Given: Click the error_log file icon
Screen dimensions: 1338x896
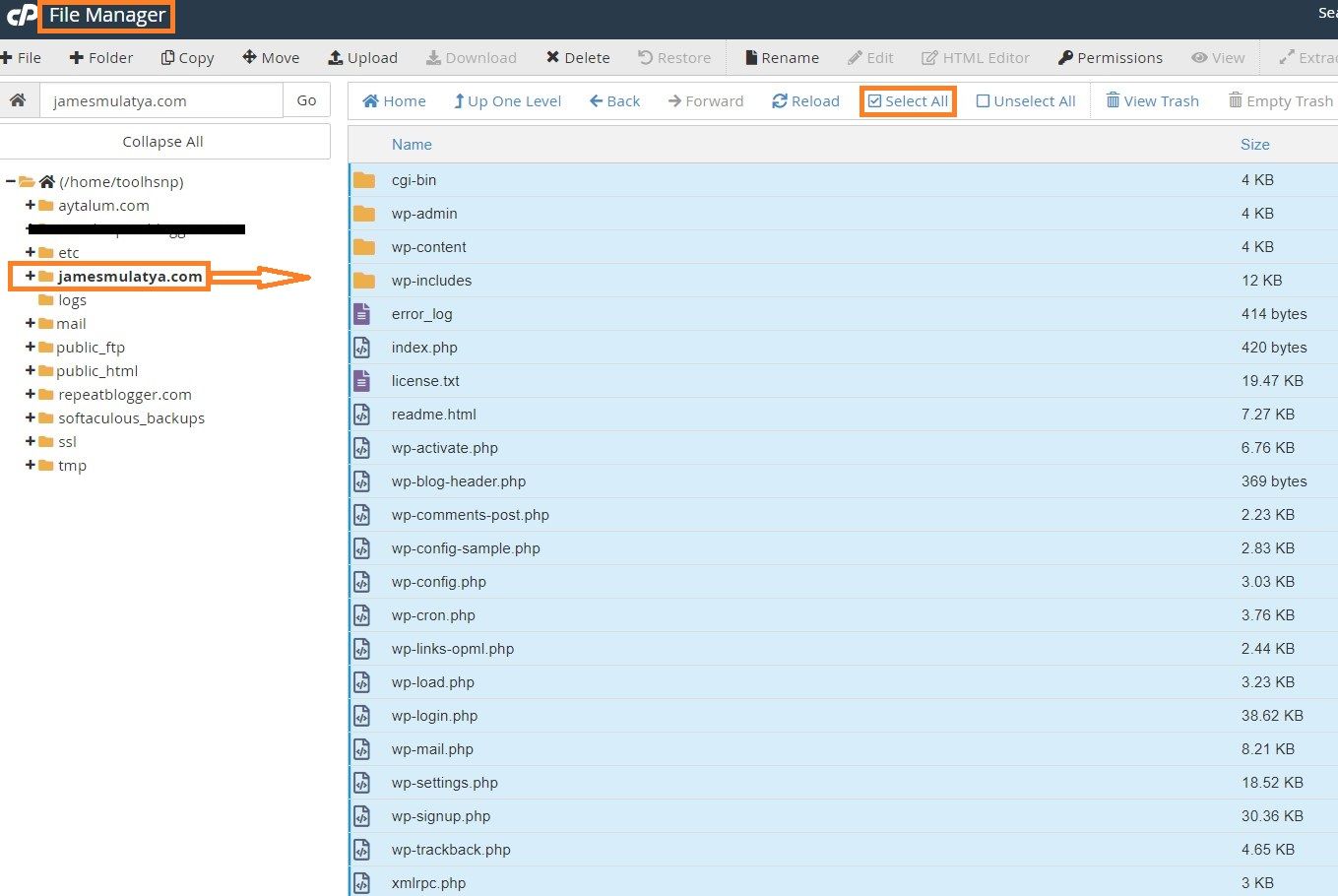Looking at the screenshot, I should click(362, 314).
